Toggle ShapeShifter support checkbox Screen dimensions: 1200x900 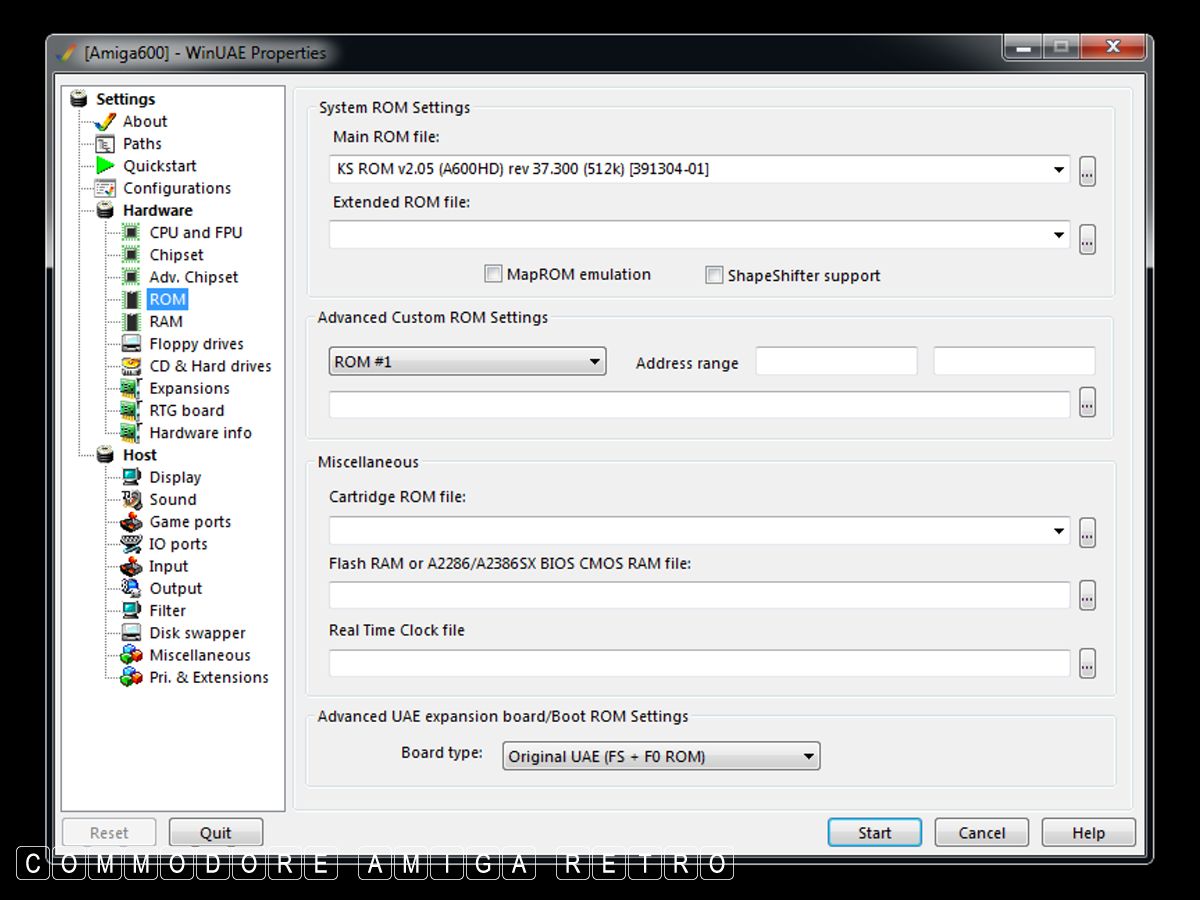click(714, 275)
